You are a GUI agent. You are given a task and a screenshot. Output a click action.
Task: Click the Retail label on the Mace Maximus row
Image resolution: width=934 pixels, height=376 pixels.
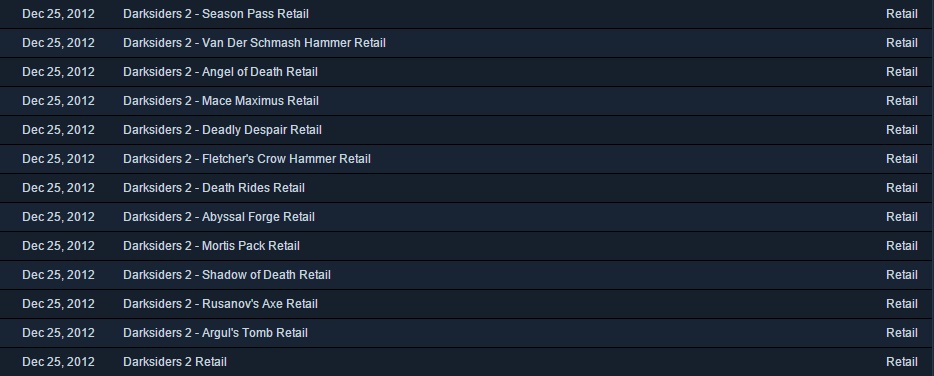tap(902, 101)
